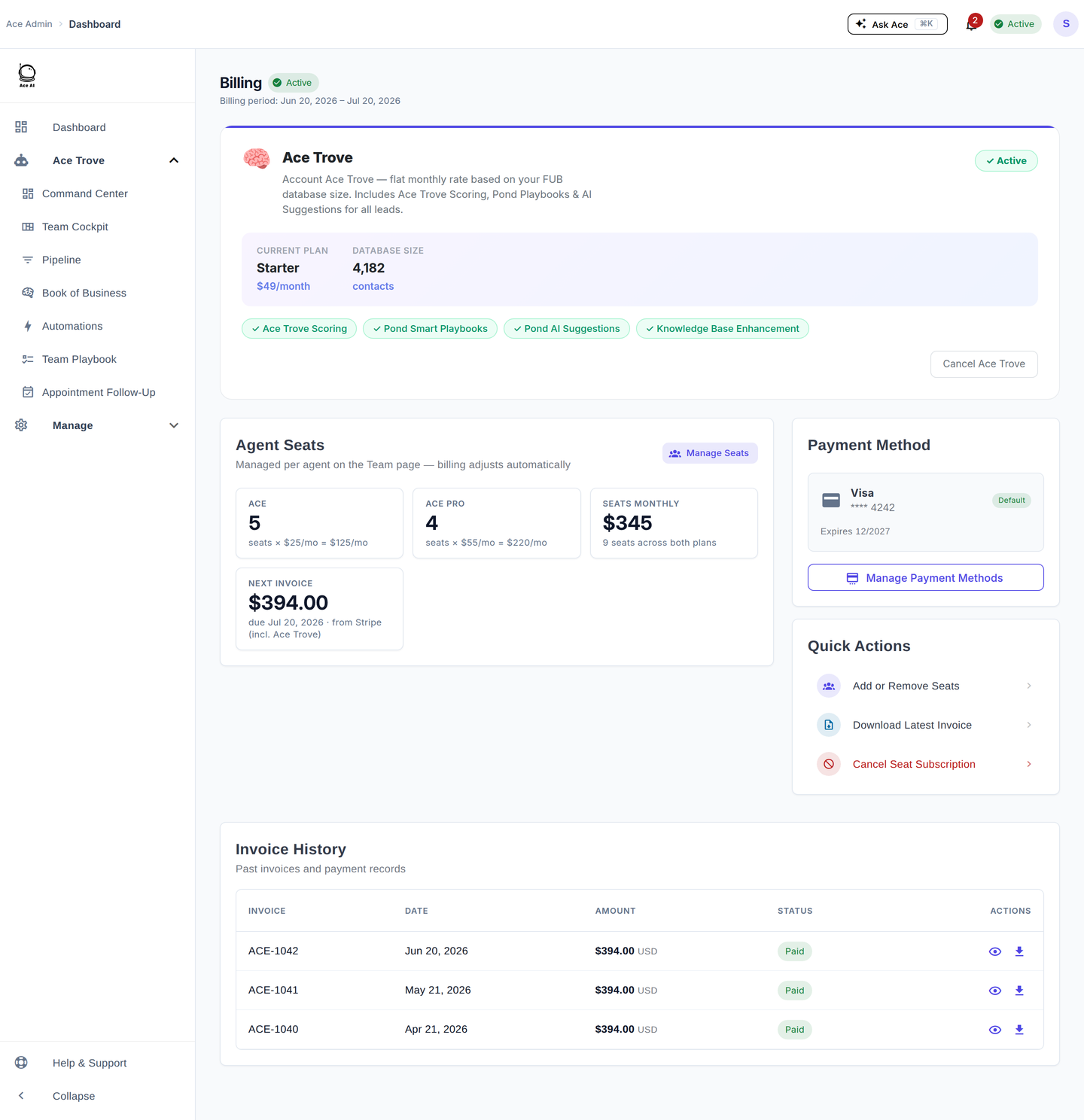Click the Ace Trove Scoring feature tag
Image resolution: width=1084 pixels, height=1120 pixels.
pos(299,329)
